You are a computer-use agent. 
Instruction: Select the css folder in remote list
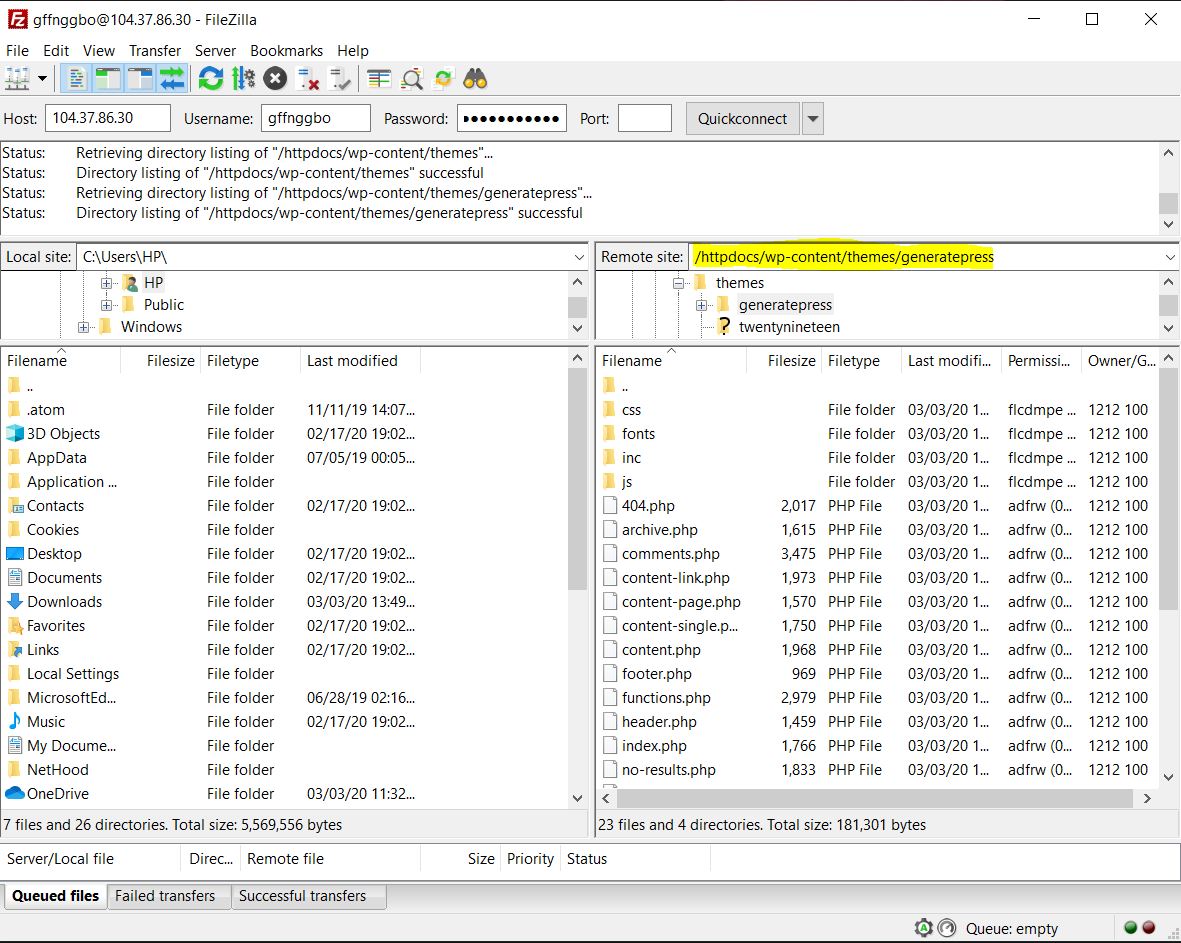(631, 410)
